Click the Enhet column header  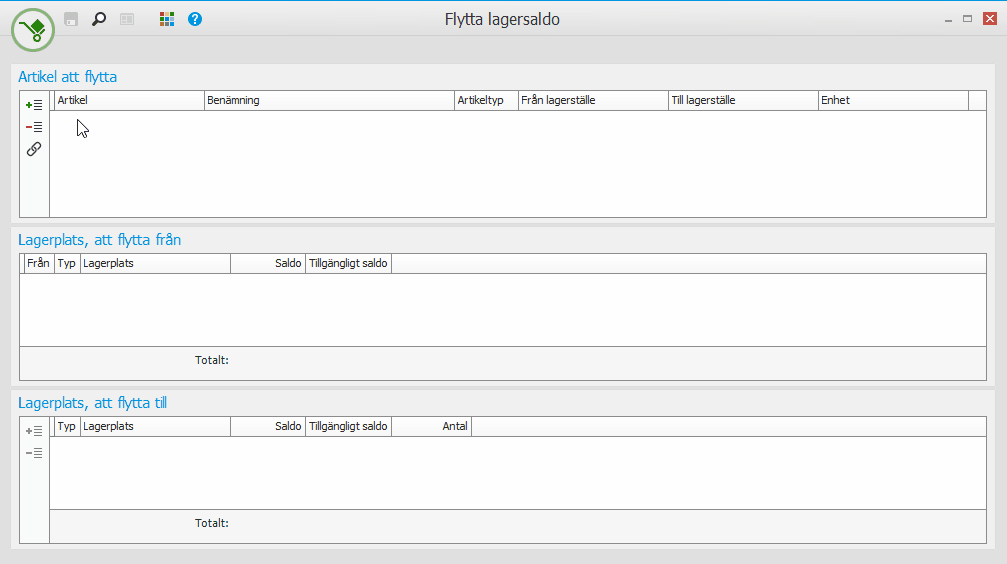click(893, 100)
